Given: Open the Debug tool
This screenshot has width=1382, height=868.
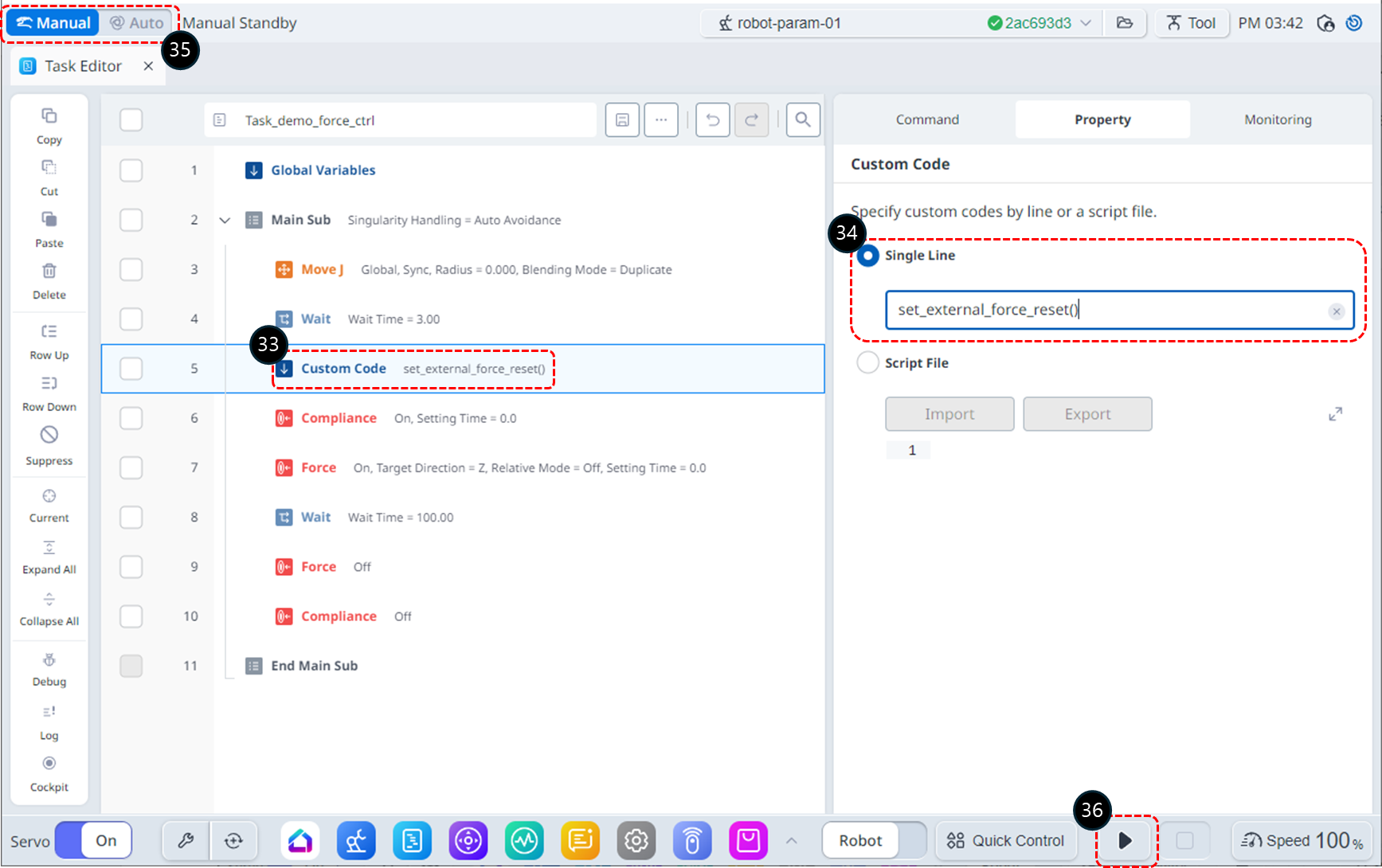Looking at the screenshot, I should (x=49, y=660).
